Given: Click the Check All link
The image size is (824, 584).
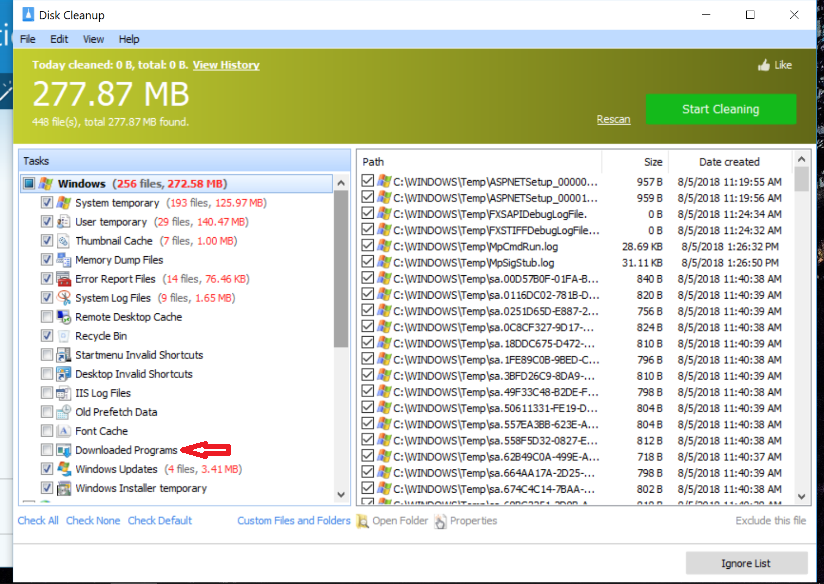Looking at the screenshot, I should (x=38, y=521).
